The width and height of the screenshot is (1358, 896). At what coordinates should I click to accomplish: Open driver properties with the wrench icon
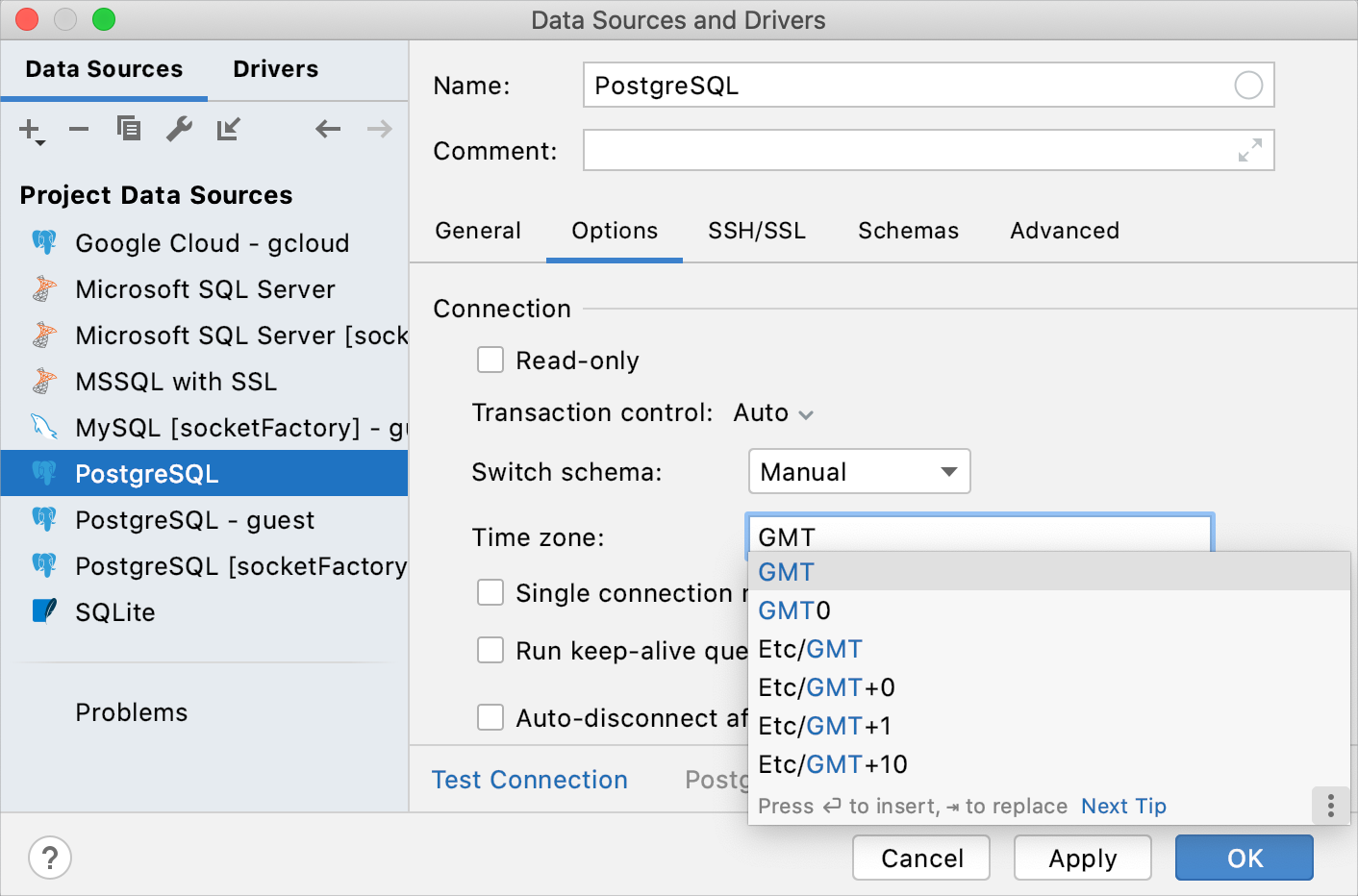pos(179,128)
